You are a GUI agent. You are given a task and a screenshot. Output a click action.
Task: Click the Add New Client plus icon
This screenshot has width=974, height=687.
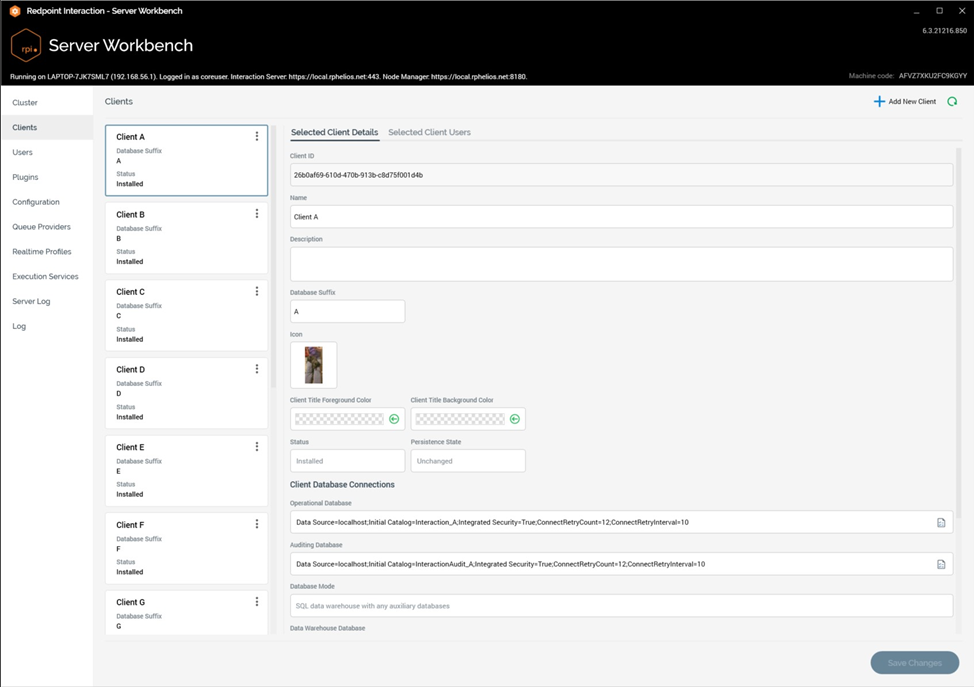click(x=879, y=102)
